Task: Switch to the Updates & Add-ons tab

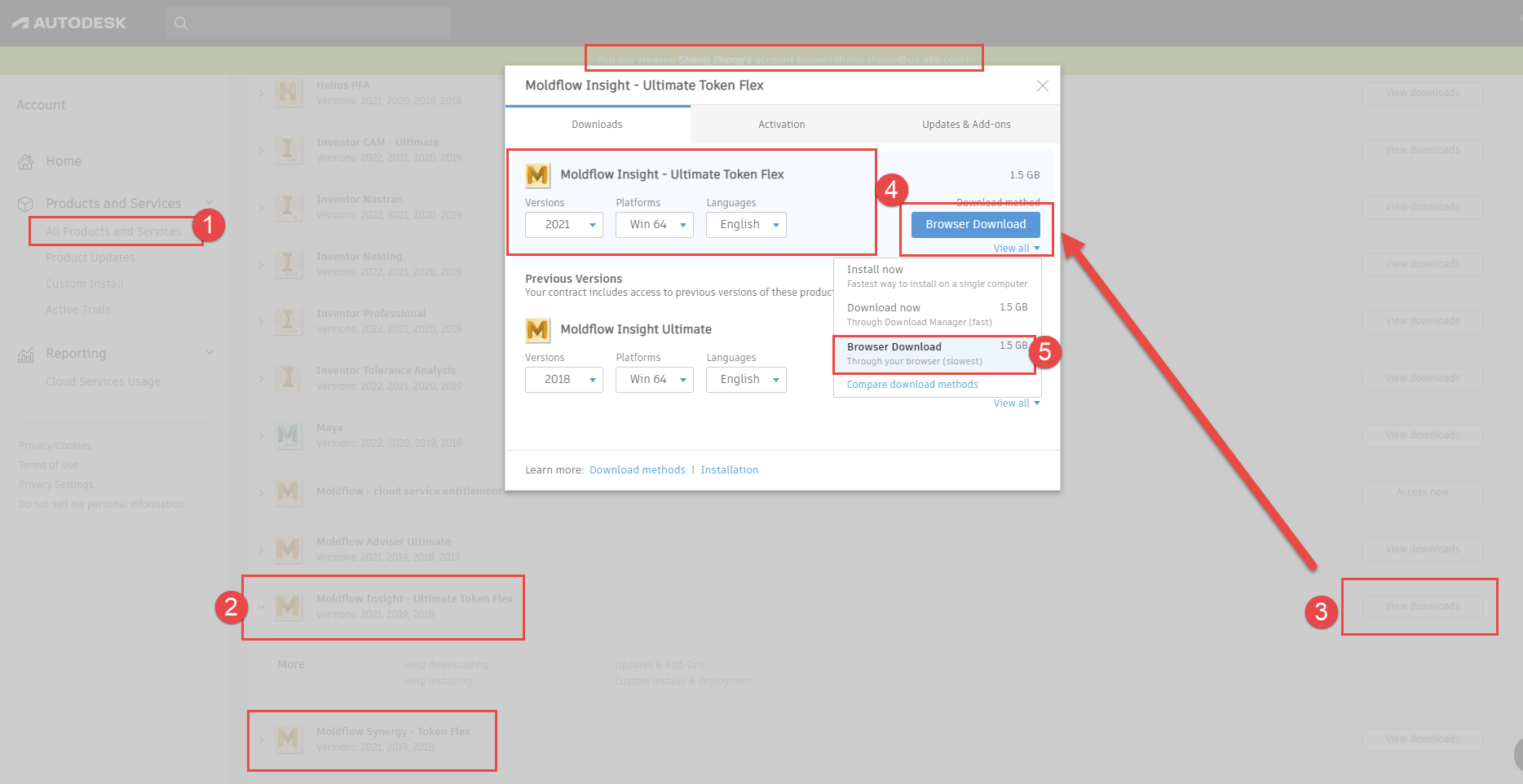Action: [x=966, y=124]
